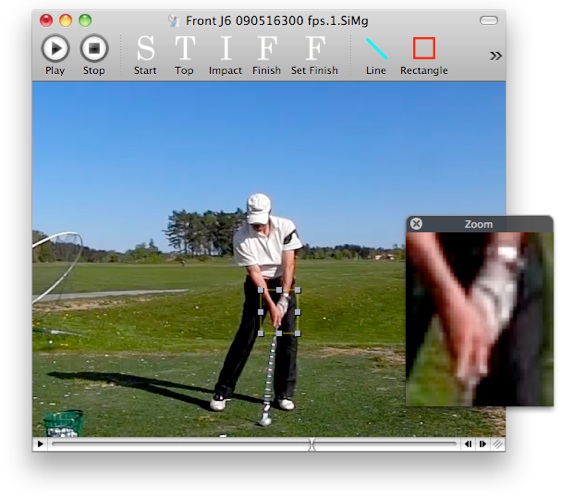The image size is (574, 500).
Task: Step one frame forward
Action: (482, 444)
